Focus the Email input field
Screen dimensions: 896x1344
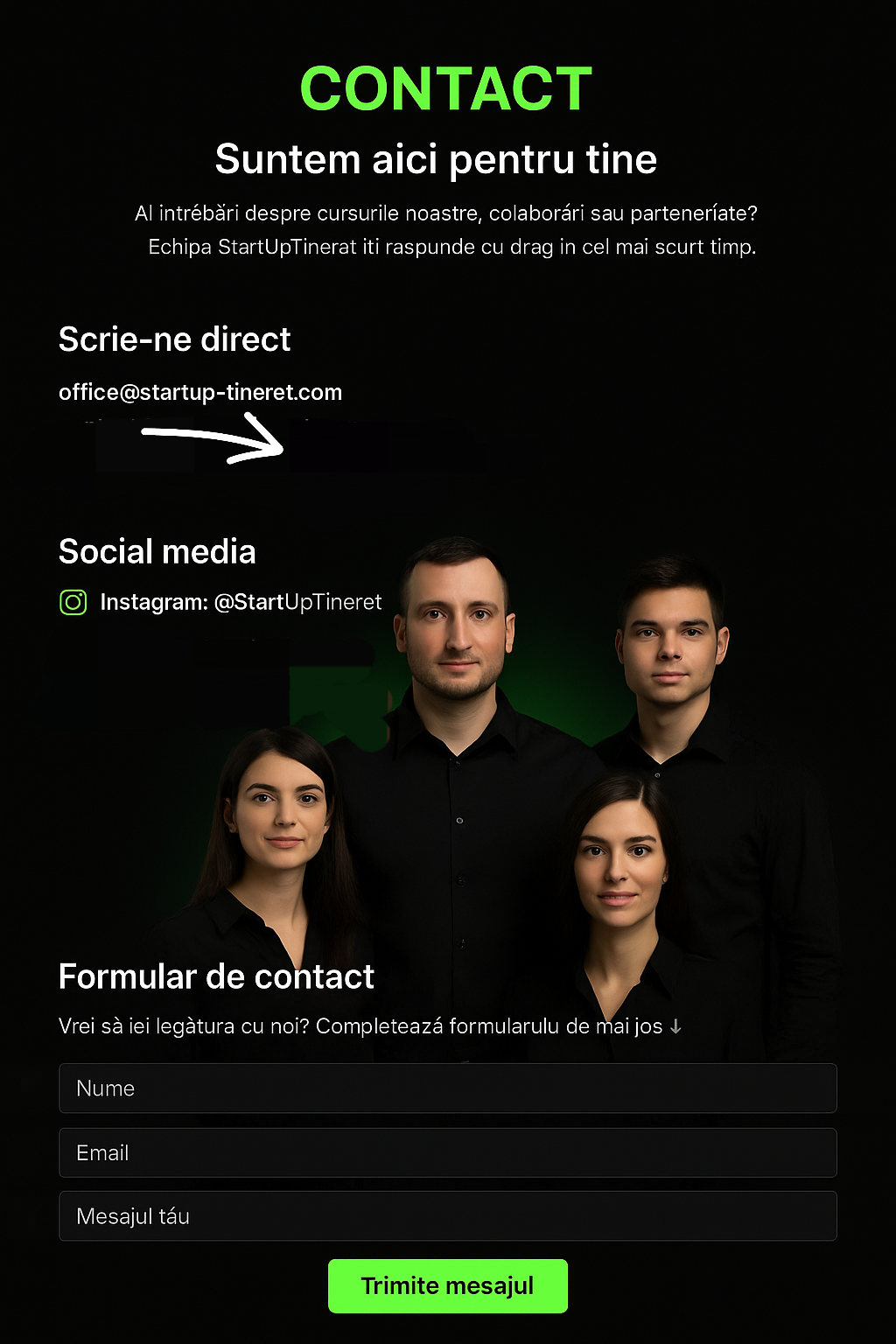point(448,1152)
